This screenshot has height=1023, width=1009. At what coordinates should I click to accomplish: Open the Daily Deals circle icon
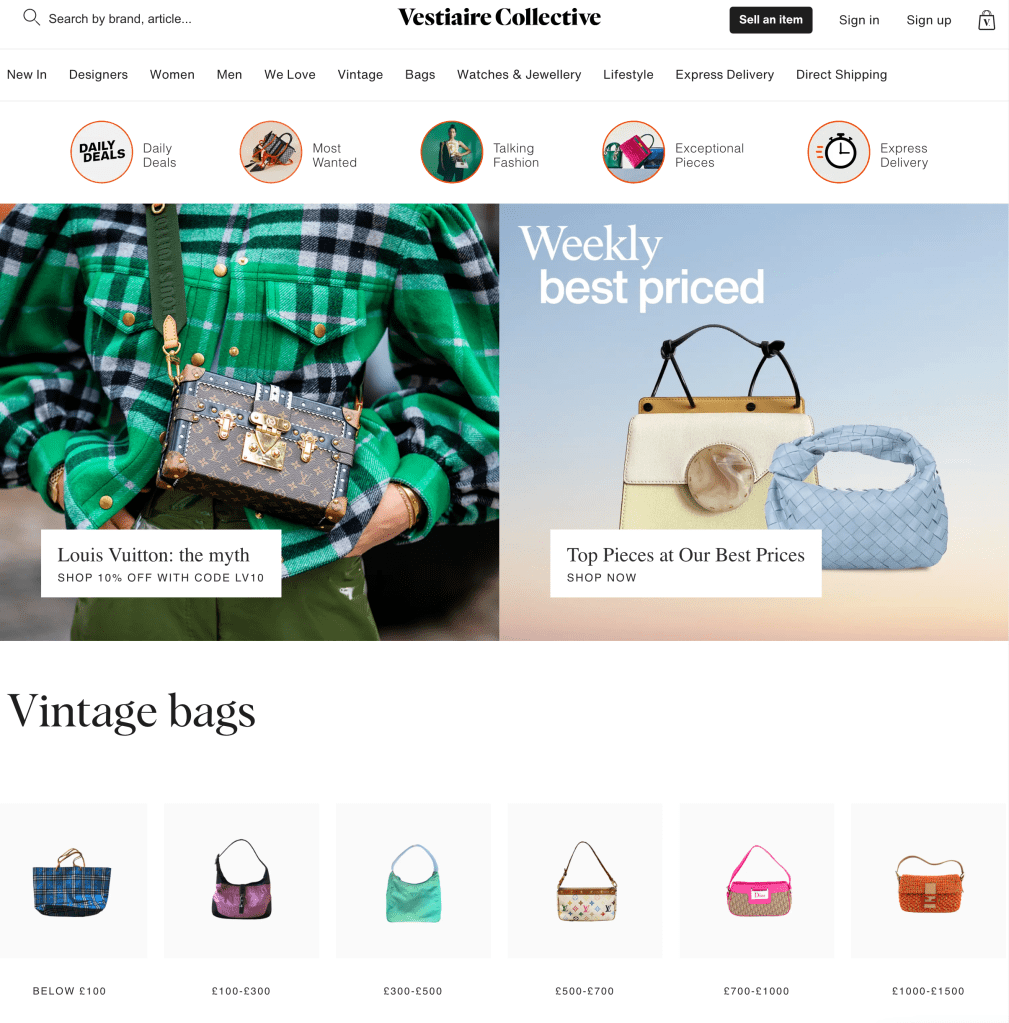[102, 152]
